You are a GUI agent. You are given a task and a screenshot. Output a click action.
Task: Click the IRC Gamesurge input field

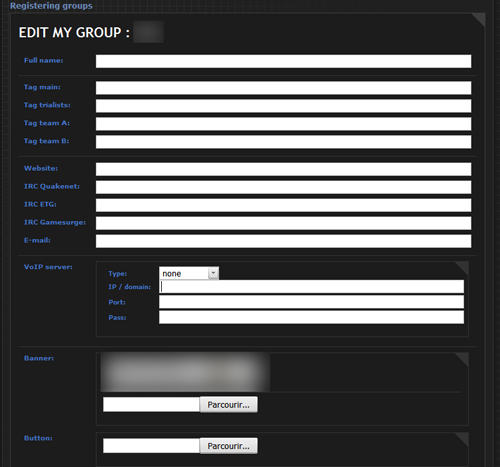coord(283,223)
